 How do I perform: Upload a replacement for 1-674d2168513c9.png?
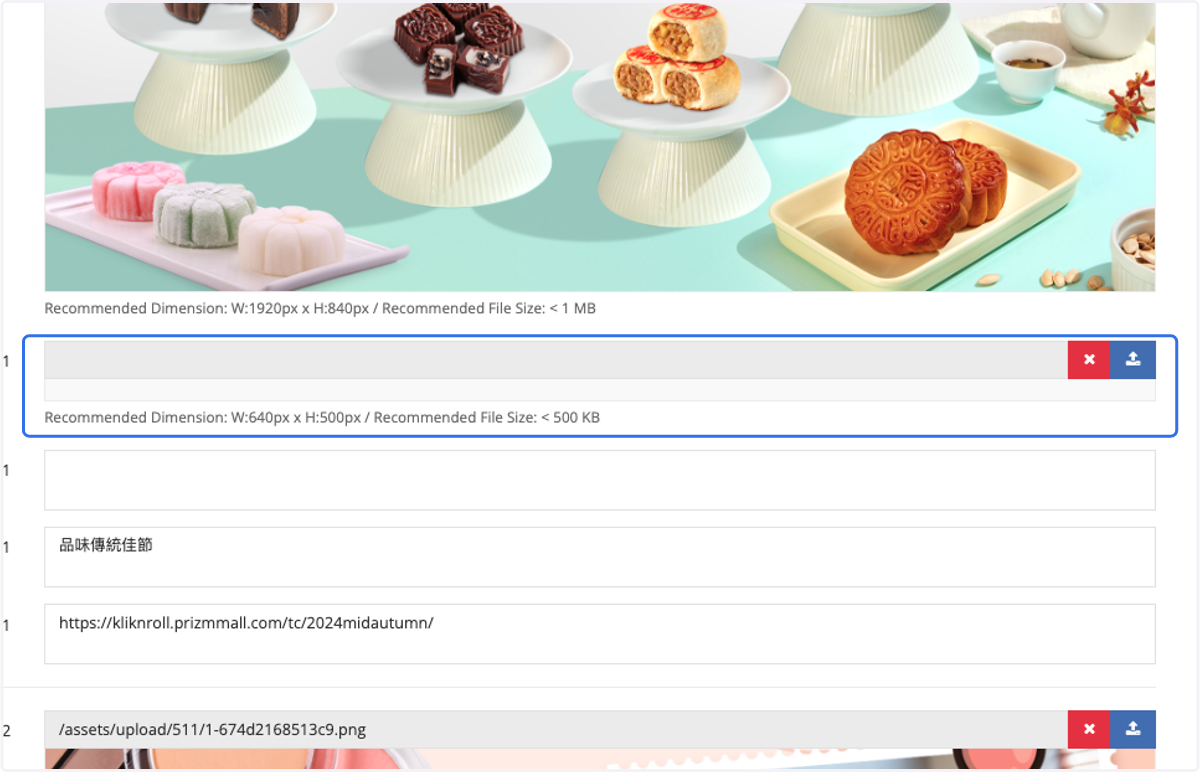point(1133,730)
